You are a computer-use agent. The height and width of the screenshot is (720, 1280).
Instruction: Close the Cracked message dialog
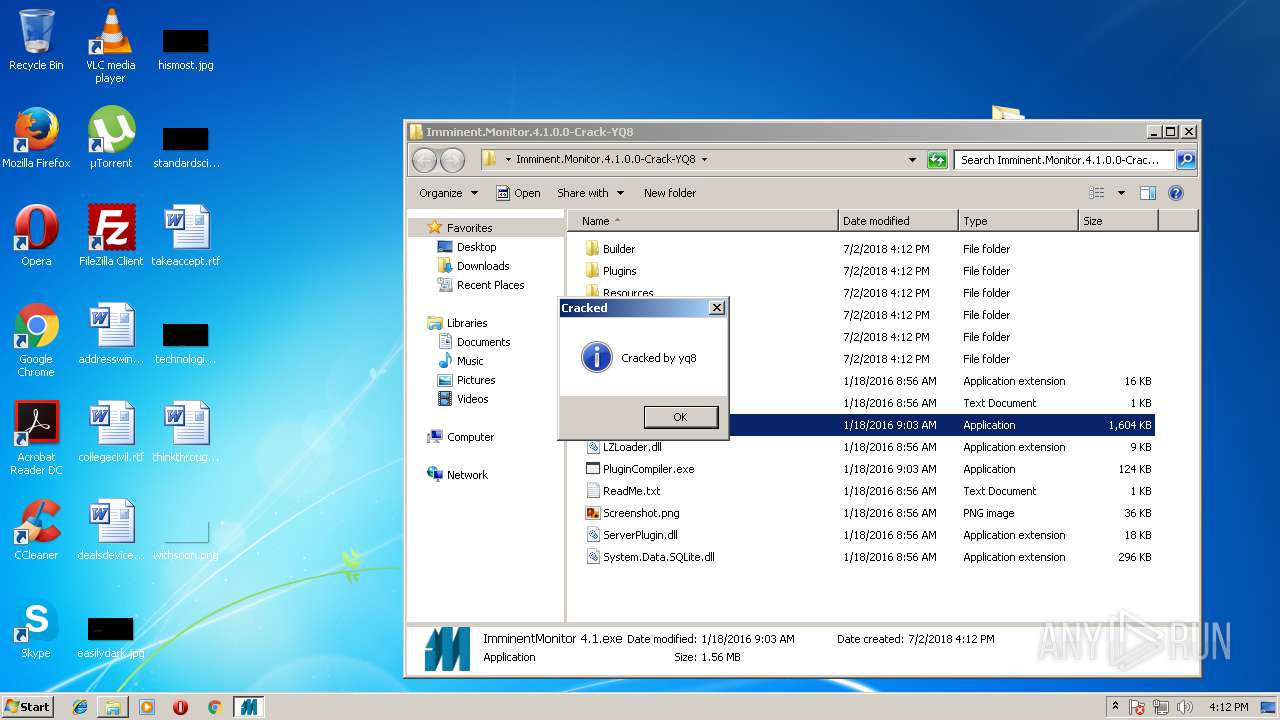click(x=716, y=308)
